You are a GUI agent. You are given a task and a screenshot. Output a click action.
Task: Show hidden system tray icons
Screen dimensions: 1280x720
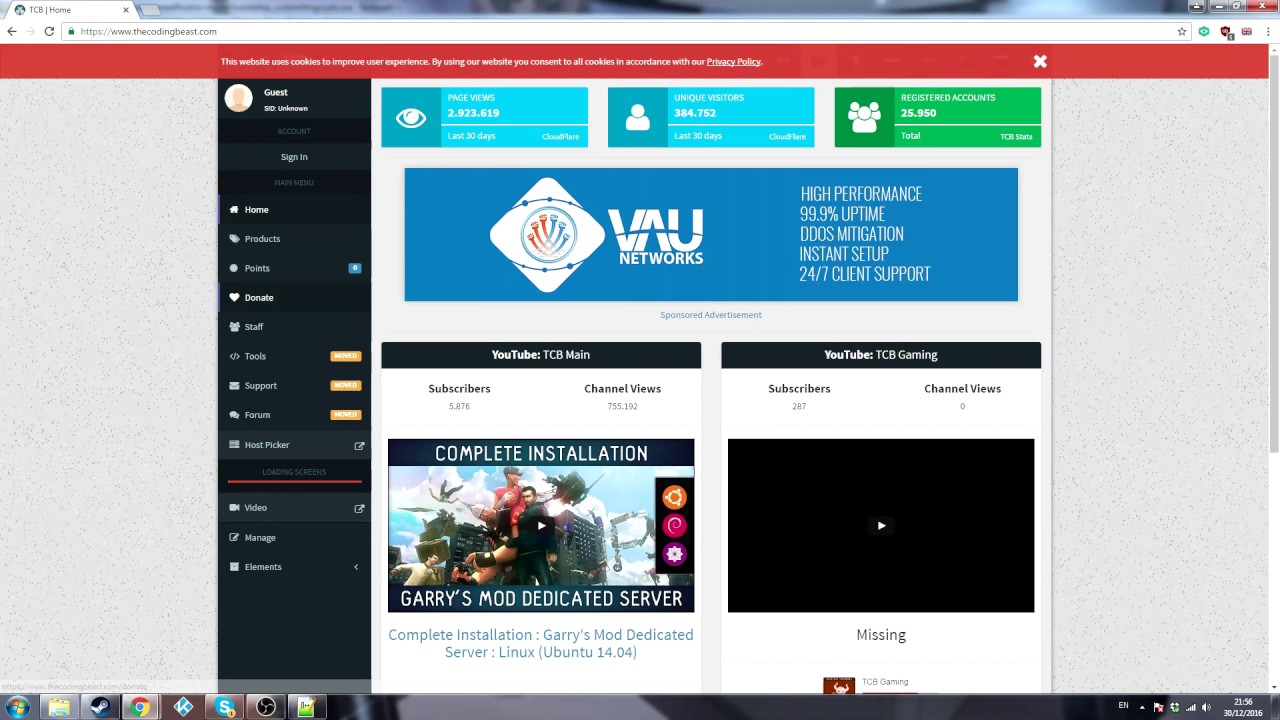[x=1142, y=707]
